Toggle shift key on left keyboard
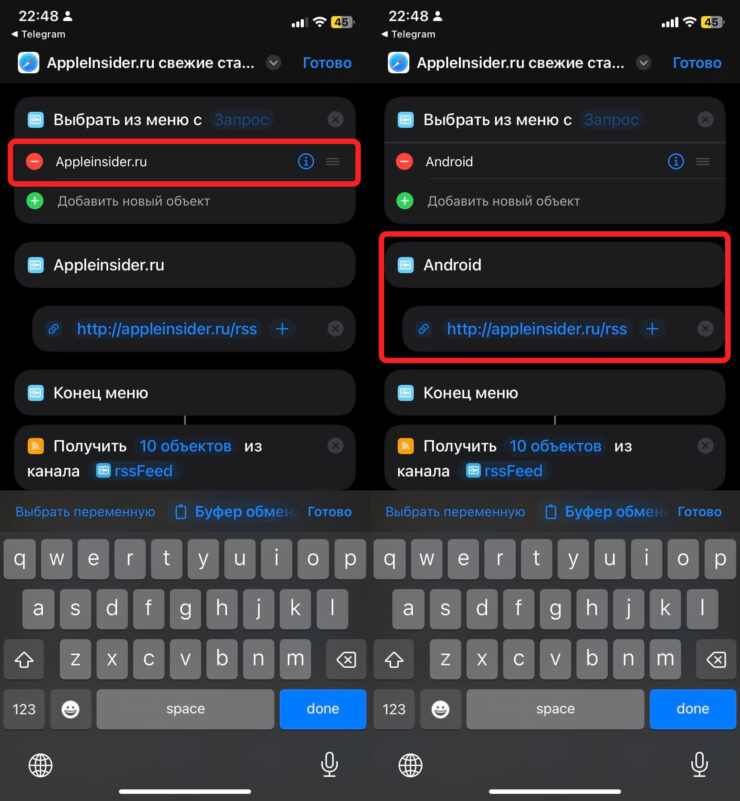This screenshot has width=740, height=801. (x=24, y=659)
